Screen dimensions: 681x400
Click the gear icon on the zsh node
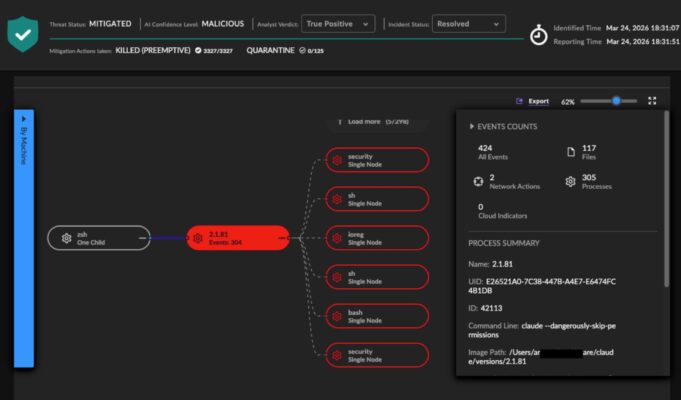tap(66, 238)
